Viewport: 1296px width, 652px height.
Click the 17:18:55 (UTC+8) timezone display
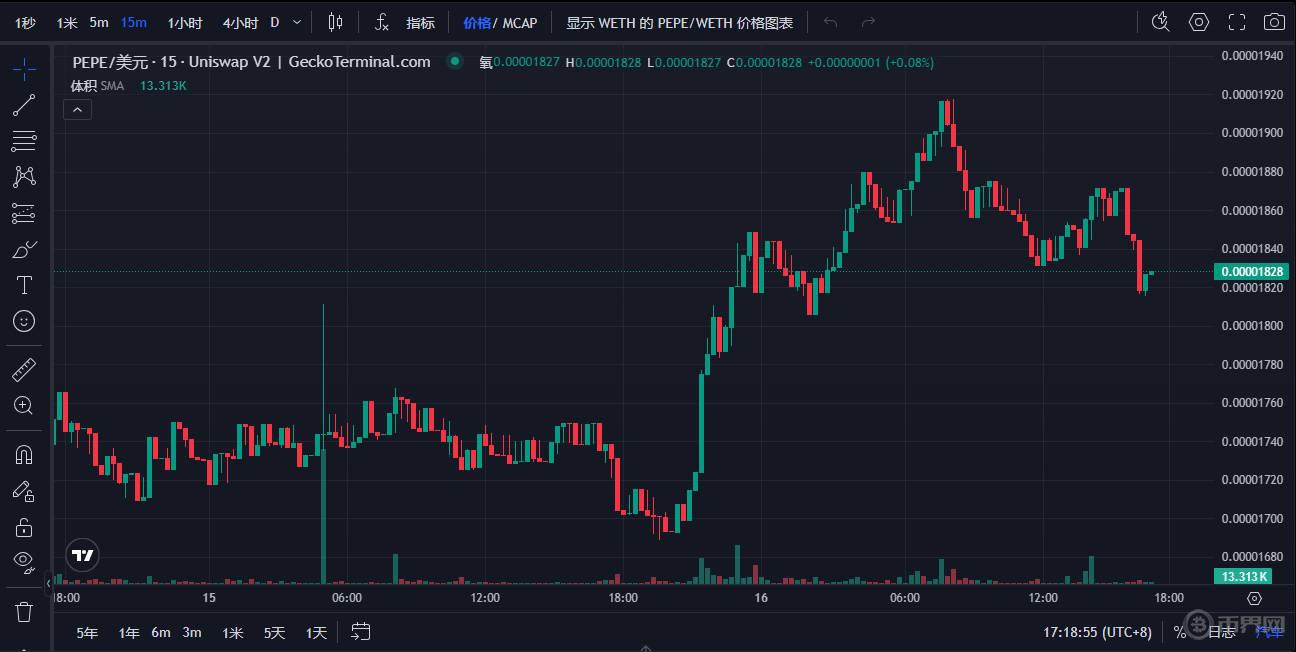point(1097,632)
